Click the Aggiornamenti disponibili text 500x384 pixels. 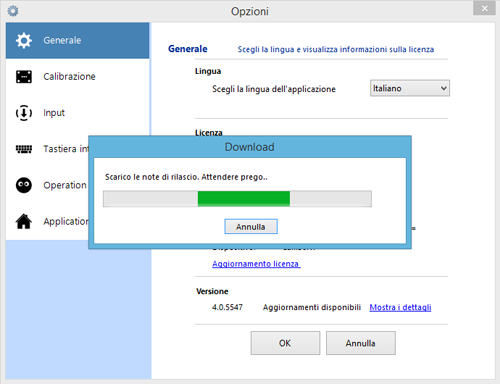coord(312,307)
